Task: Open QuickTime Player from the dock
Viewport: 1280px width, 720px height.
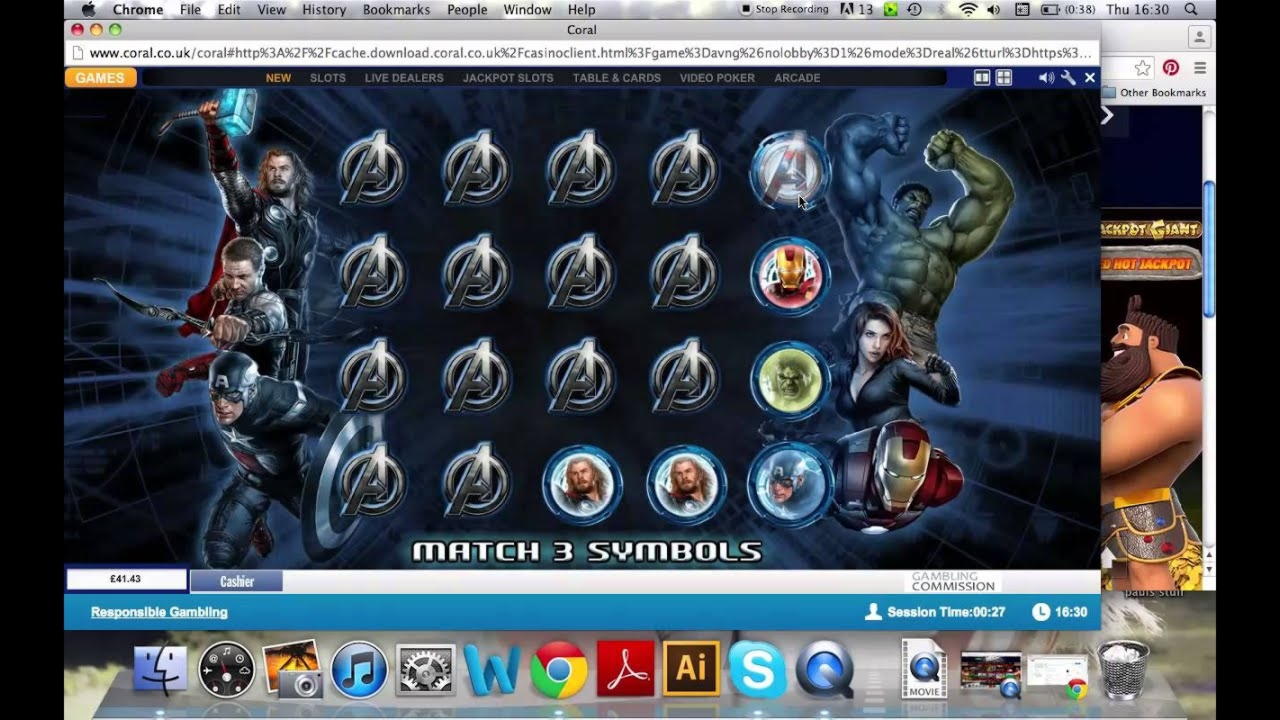Action: pos(825,669)
